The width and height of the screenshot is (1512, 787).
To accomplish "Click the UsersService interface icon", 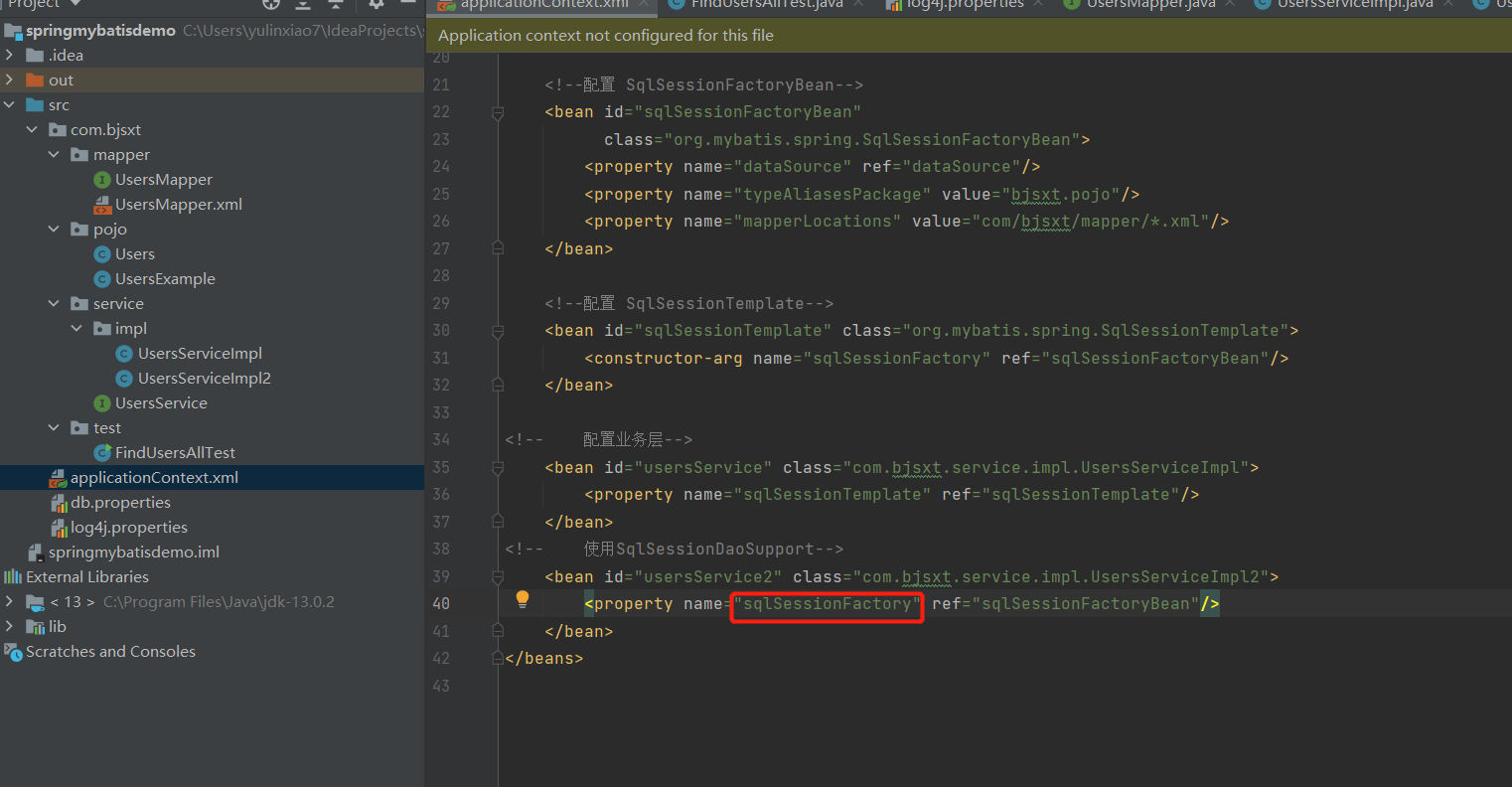I will click(101, 402).
